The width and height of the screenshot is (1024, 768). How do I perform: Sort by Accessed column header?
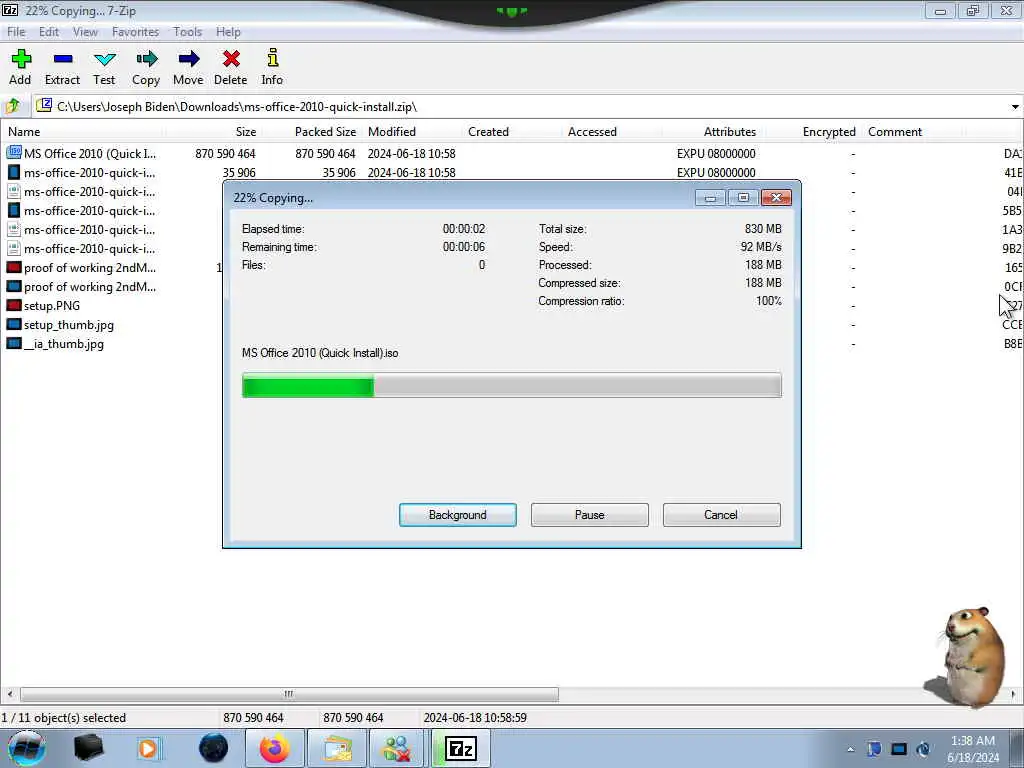click(x=611, y=131)
